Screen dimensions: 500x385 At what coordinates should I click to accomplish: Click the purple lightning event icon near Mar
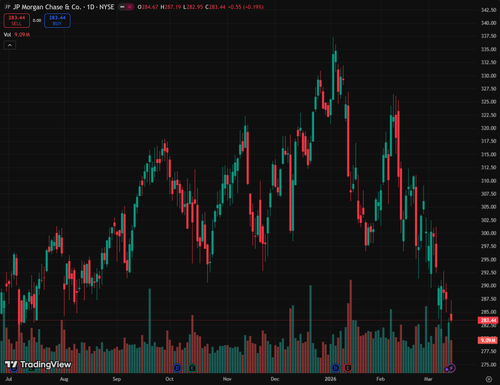coord(451,368)
